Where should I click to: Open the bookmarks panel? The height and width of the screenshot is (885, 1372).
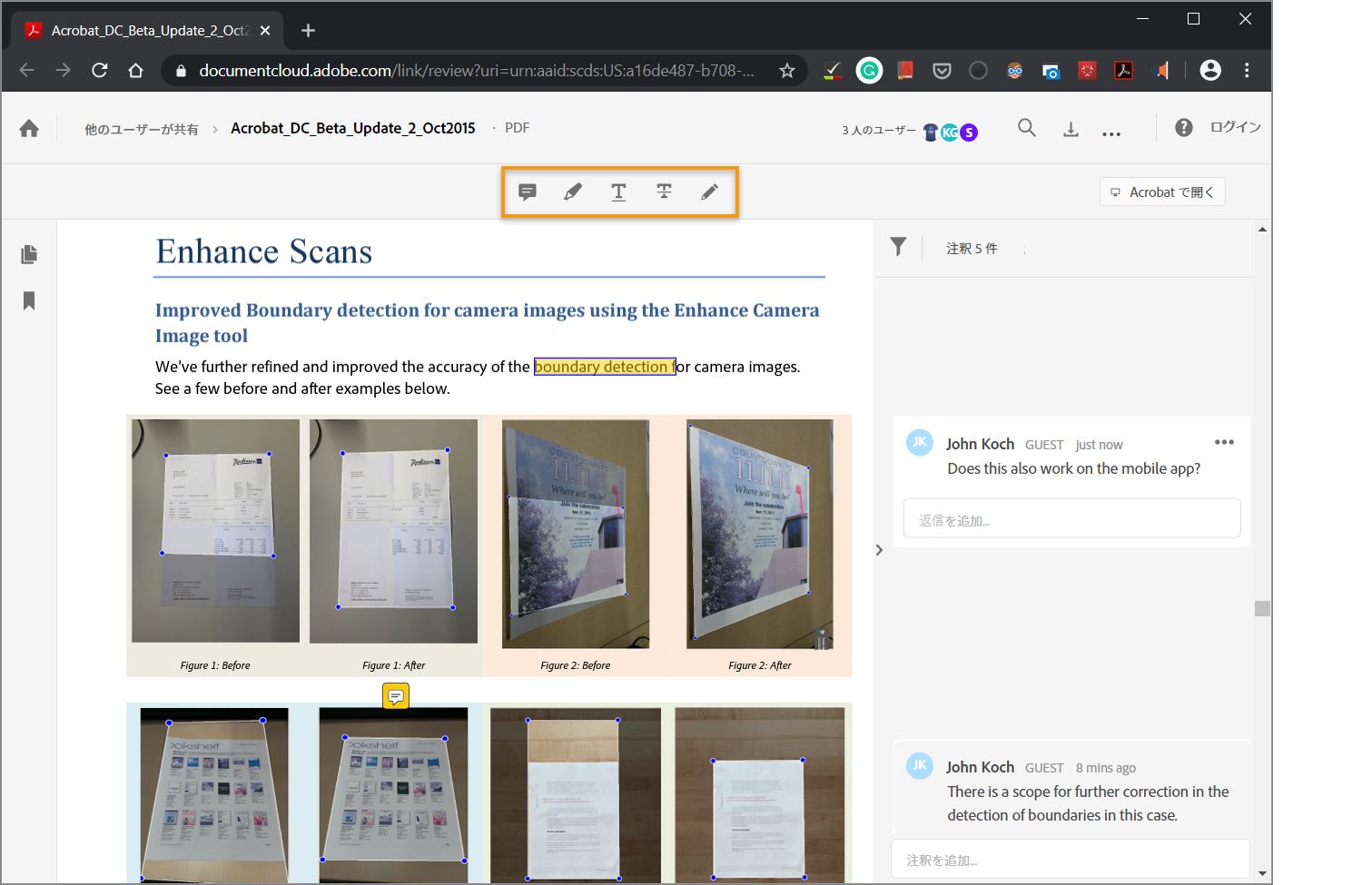click(29, 300)
